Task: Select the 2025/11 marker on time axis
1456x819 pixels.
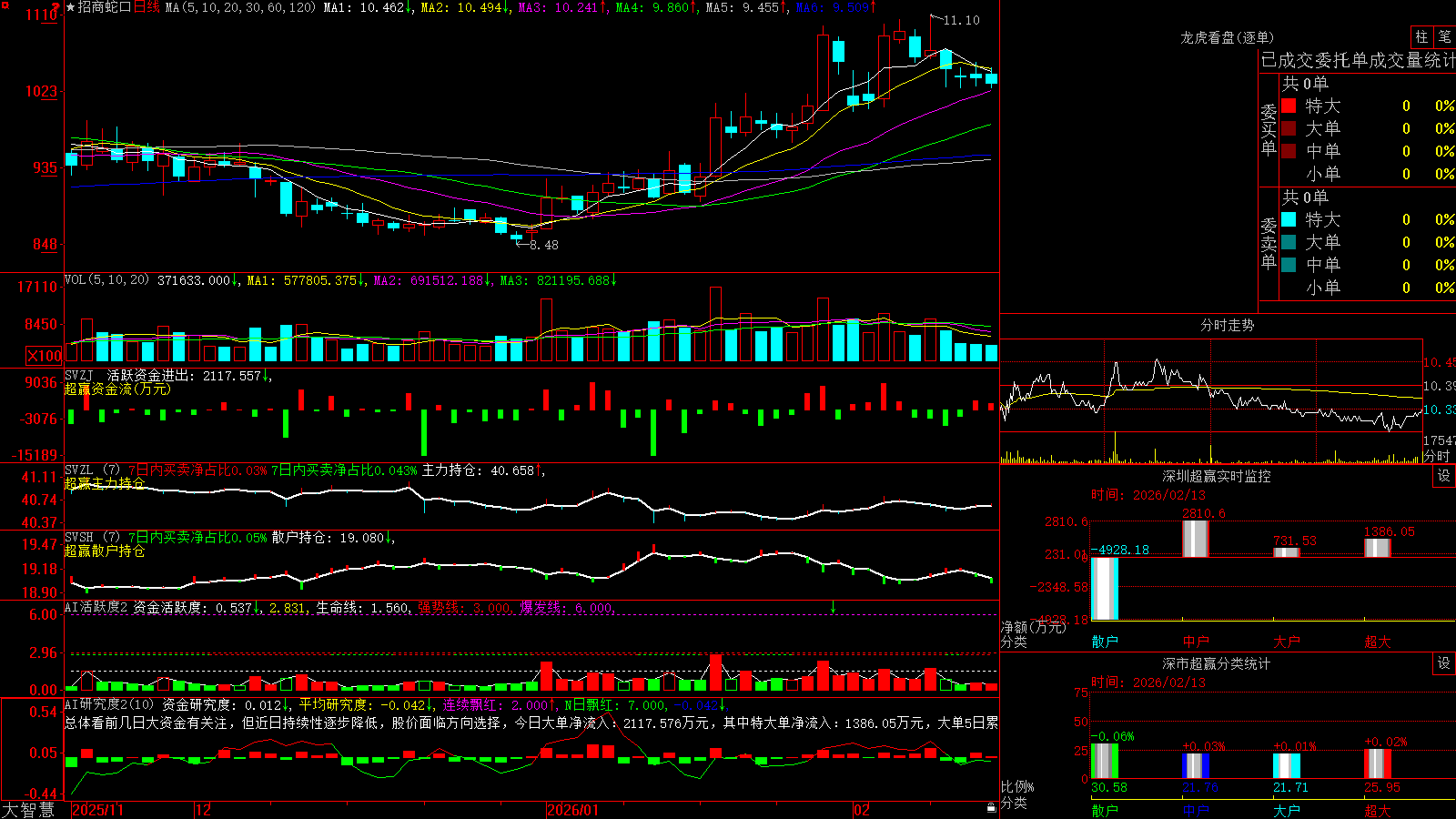Action: 97,809
